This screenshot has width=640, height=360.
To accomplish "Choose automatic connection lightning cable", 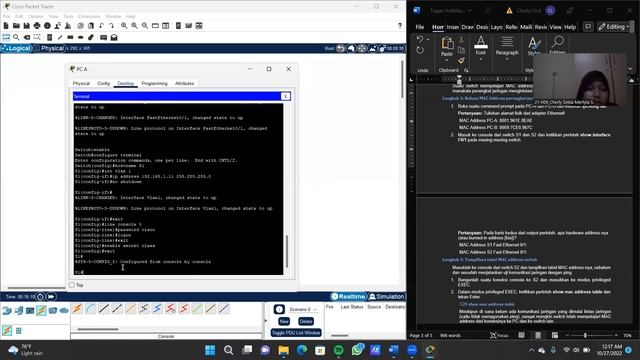I will [77, 309].
